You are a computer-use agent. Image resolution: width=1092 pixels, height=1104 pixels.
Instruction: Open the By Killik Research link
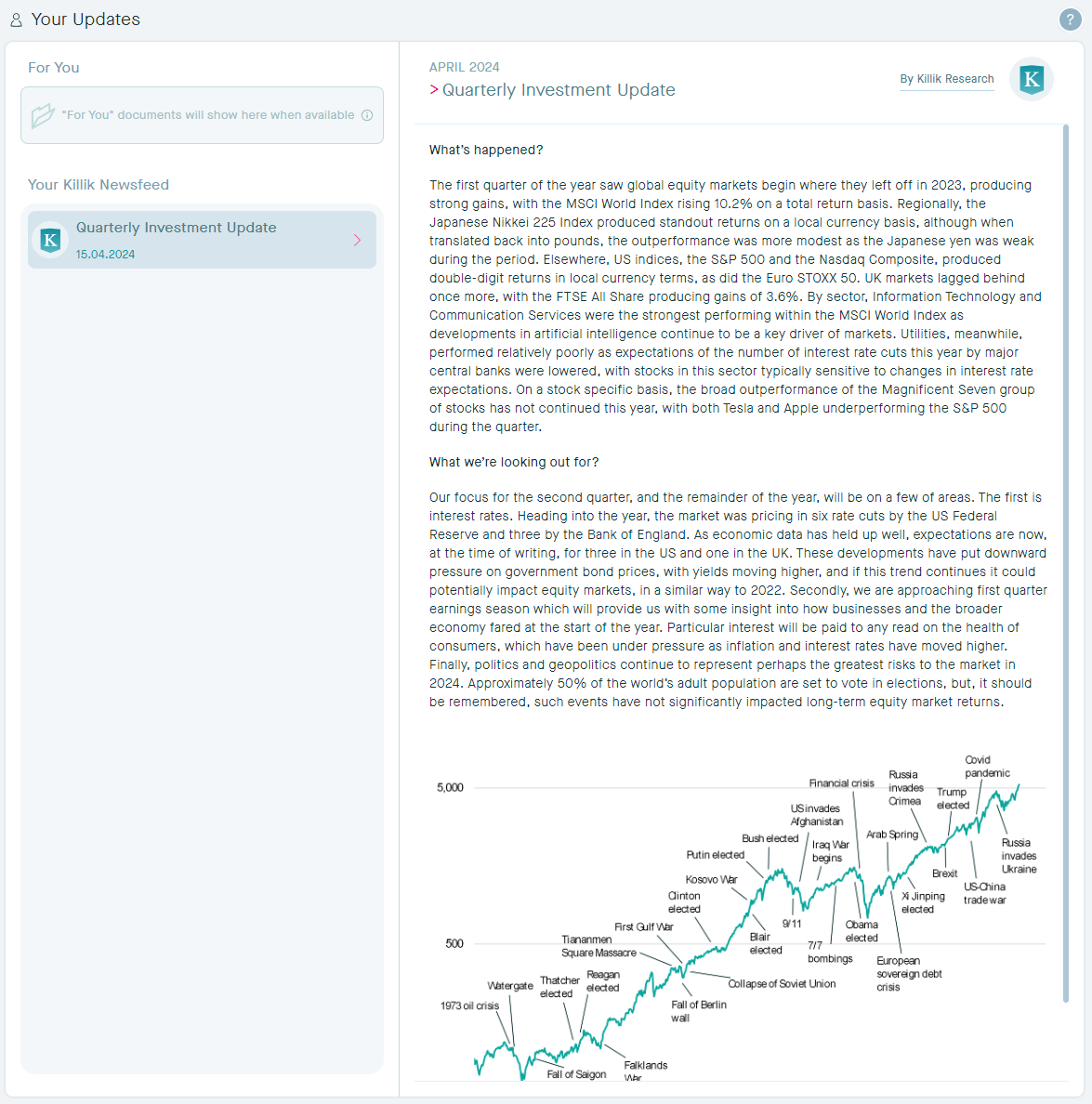[946, 79]
